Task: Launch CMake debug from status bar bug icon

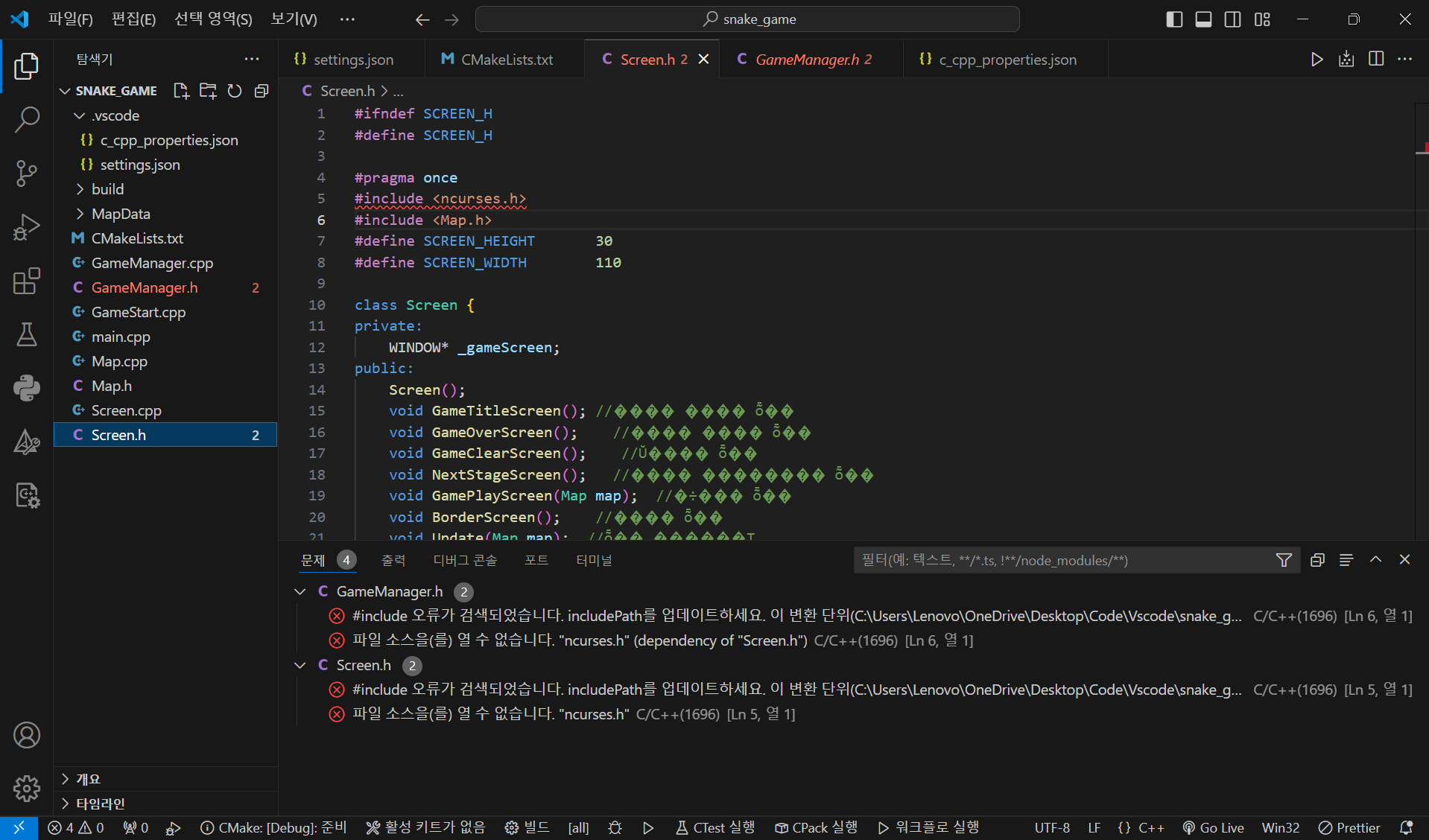Action: tap(615, 827)
